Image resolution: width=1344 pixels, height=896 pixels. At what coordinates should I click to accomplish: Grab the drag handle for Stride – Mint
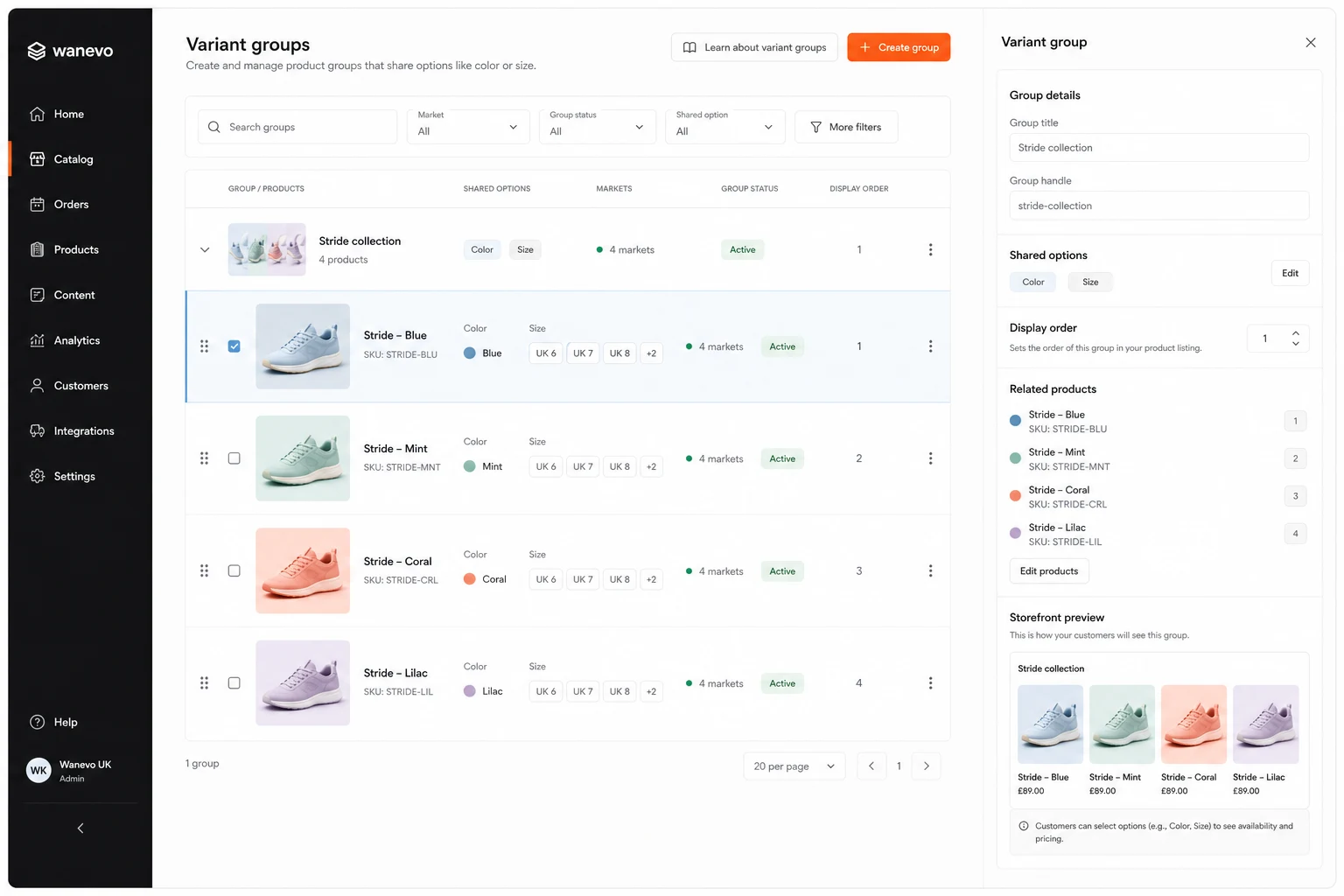[204, 458]
